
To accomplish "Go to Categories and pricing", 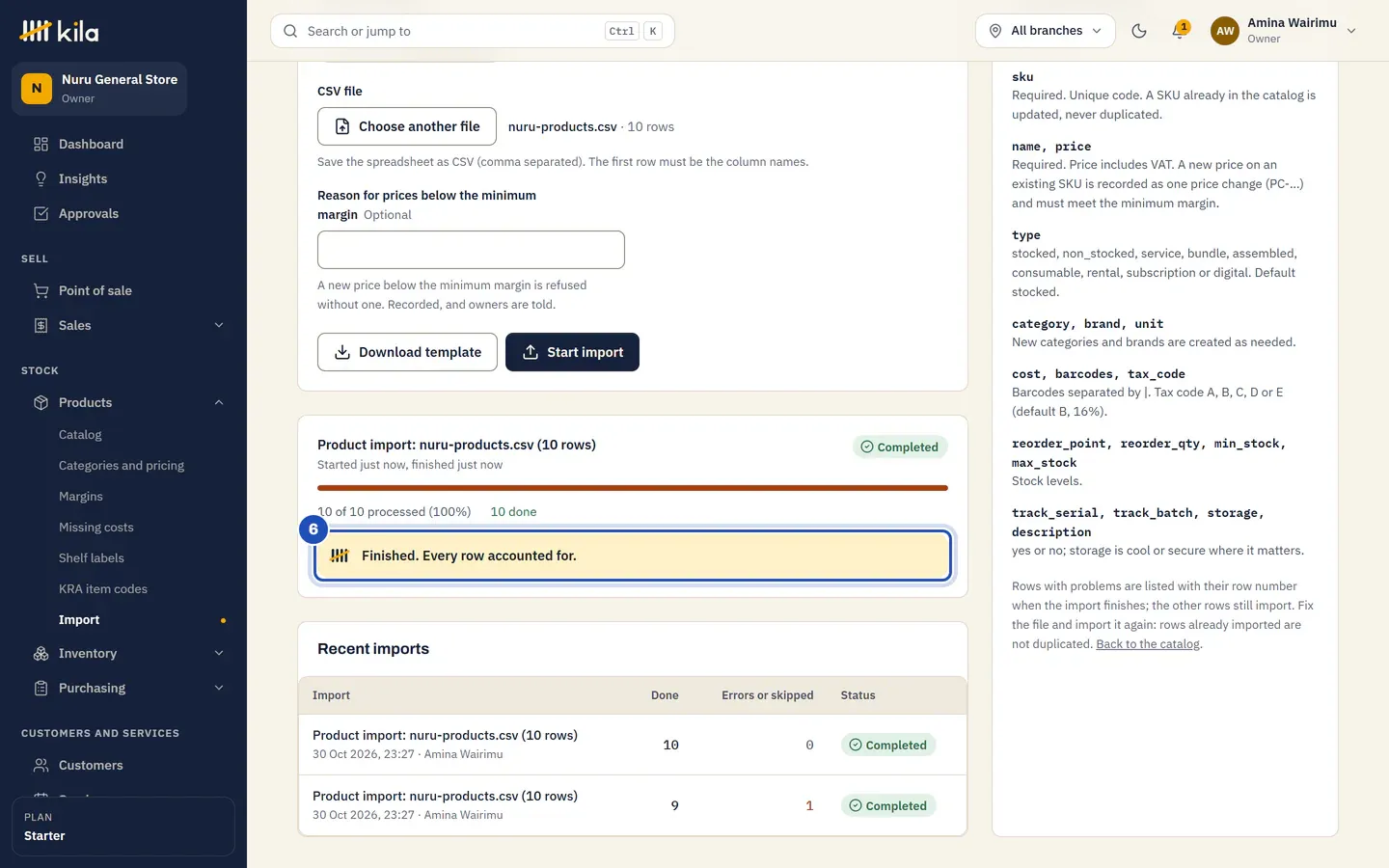I will 123,466.
